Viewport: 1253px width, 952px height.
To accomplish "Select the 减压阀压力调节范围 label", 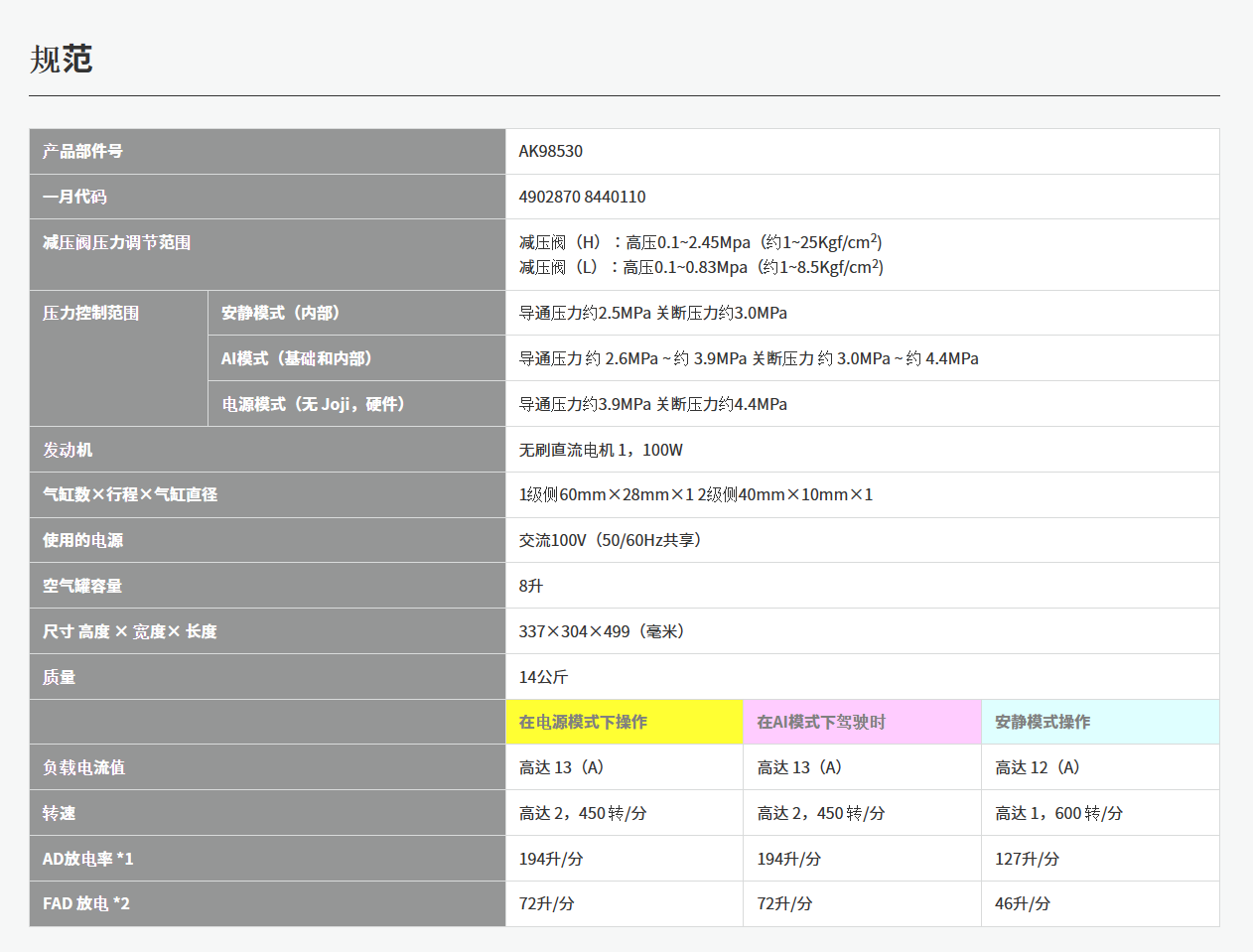I will pyautogui.click(x=267, y=254).
